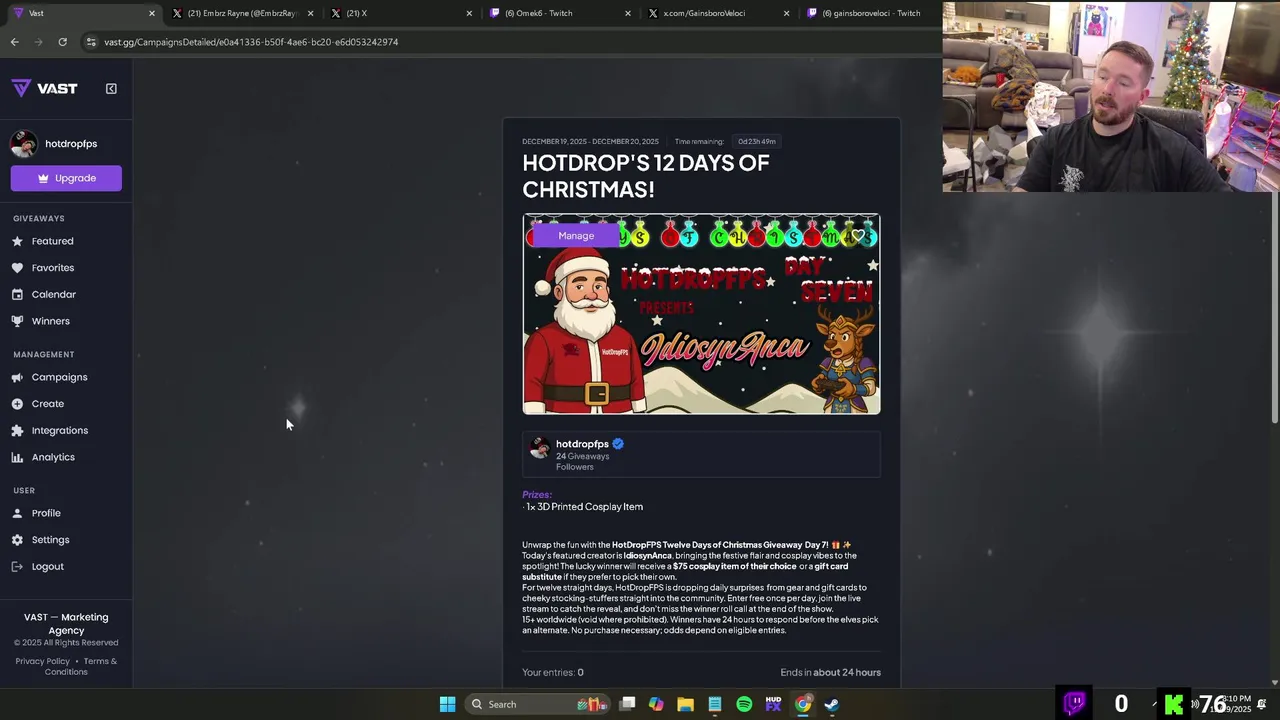The image size is (1280, 720).
Task: Click Terms & Conditions link
Action: (81, 666)
